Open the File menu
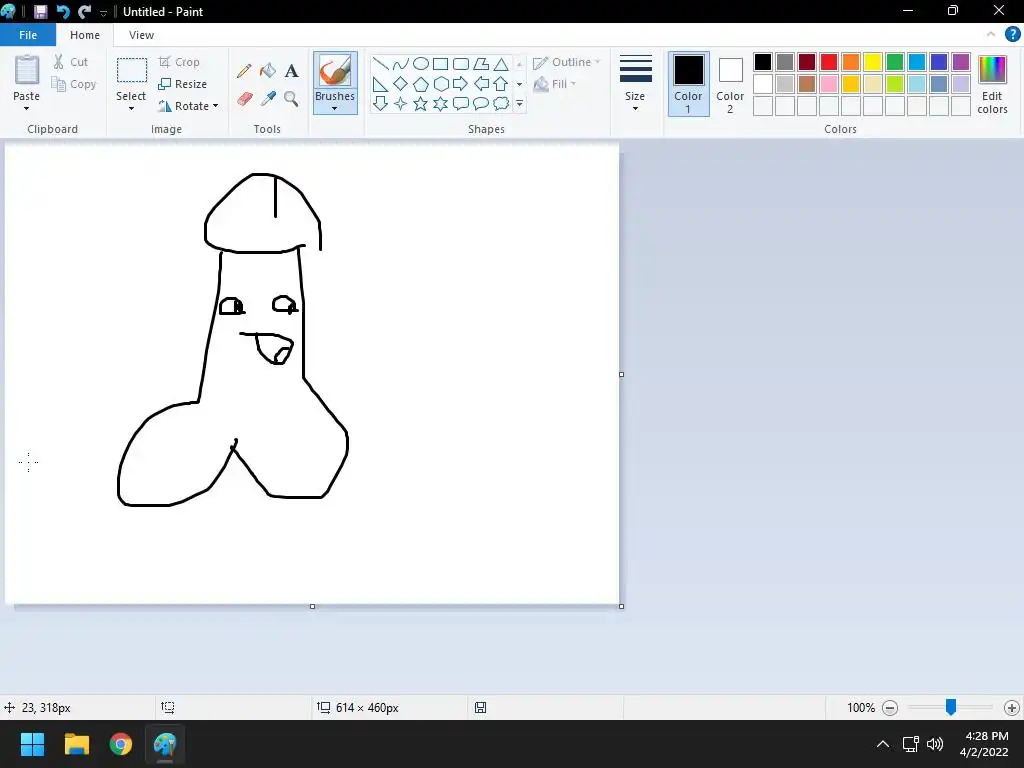This screenshot has width=1024, height=768. (x=28, y=35)
